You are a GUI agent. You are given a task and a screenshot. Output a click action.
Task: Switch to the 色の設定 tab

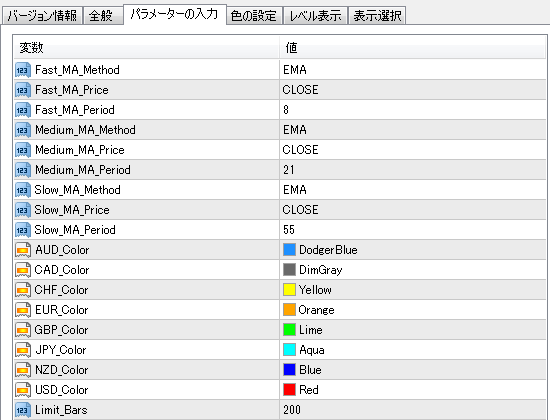pos(254,16)
